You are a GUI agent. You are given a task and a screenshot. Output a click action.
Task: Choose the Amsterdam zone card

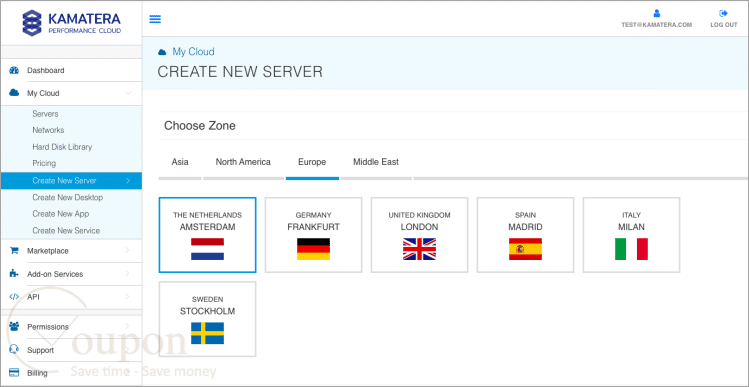pyautogui.click(x=207, y=235)
